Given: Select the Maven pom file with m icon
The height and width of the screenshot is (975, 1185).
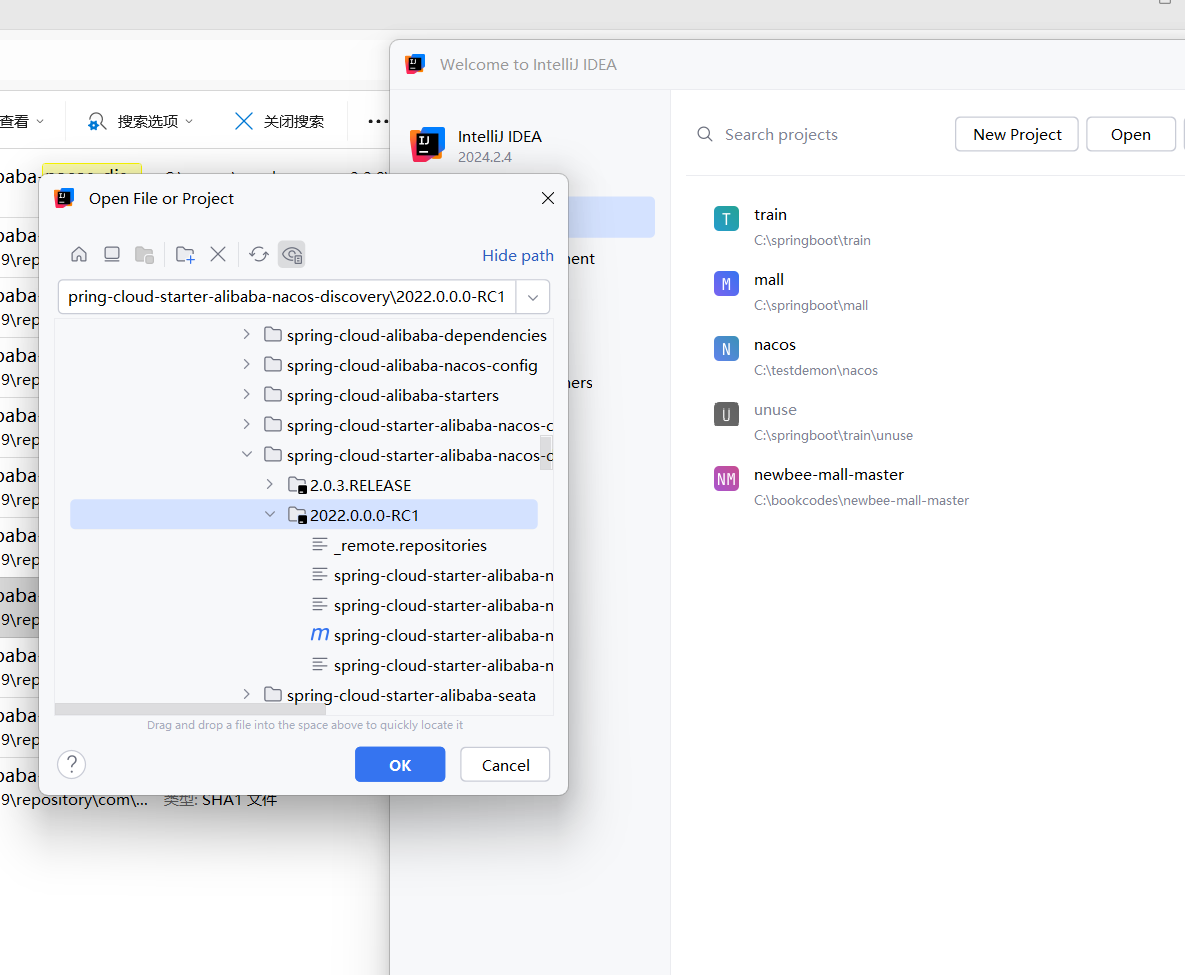Looking at the screenshot, I should 304,635.
